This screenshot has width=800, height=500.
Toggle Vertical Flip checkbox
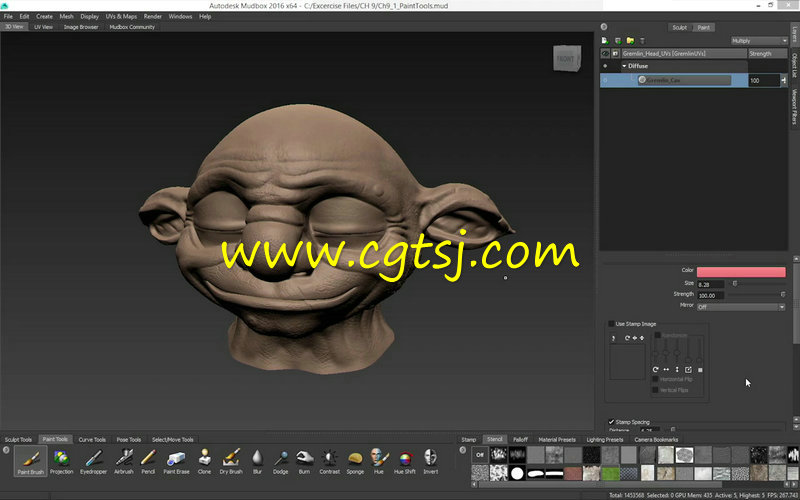[x=655, y=390]
